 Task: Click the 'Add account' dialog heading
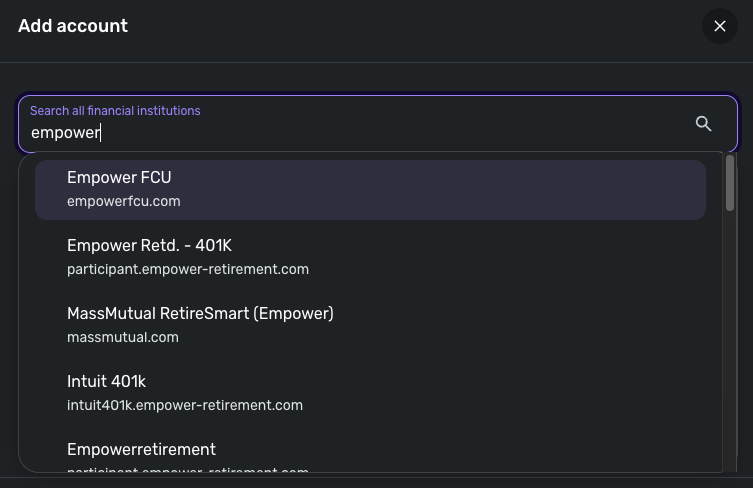73,26
